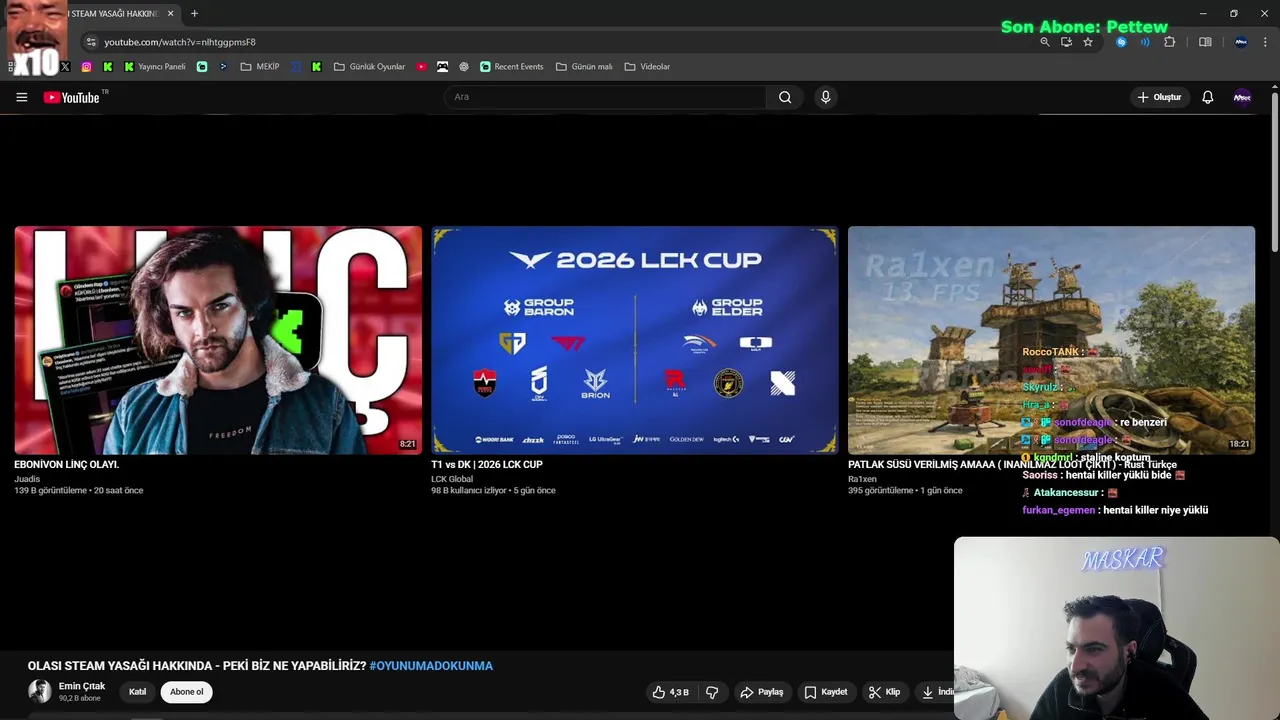This screenshot has height=720, width=1280.
Task: Open the ChatGPT bookmark icon
Action: (x=464, y=67)
